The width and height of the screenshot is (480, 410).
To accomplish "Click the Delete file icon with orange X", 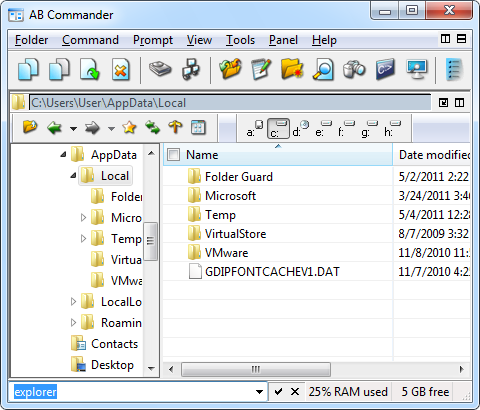I will click(120, 69).
